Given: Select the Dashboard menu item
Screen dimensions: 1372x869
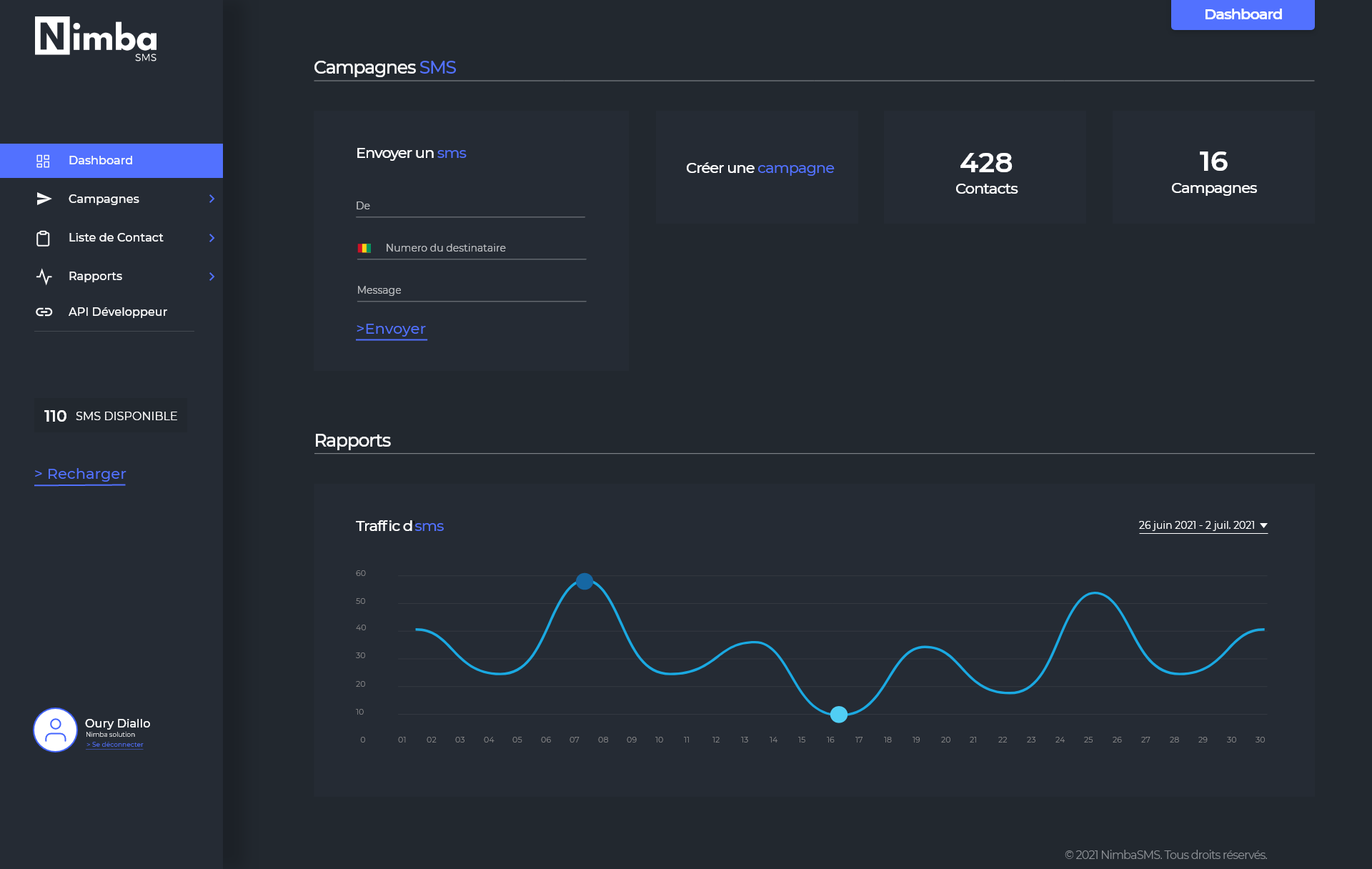Looking at the screenshot, I should [x=101, y=161].
